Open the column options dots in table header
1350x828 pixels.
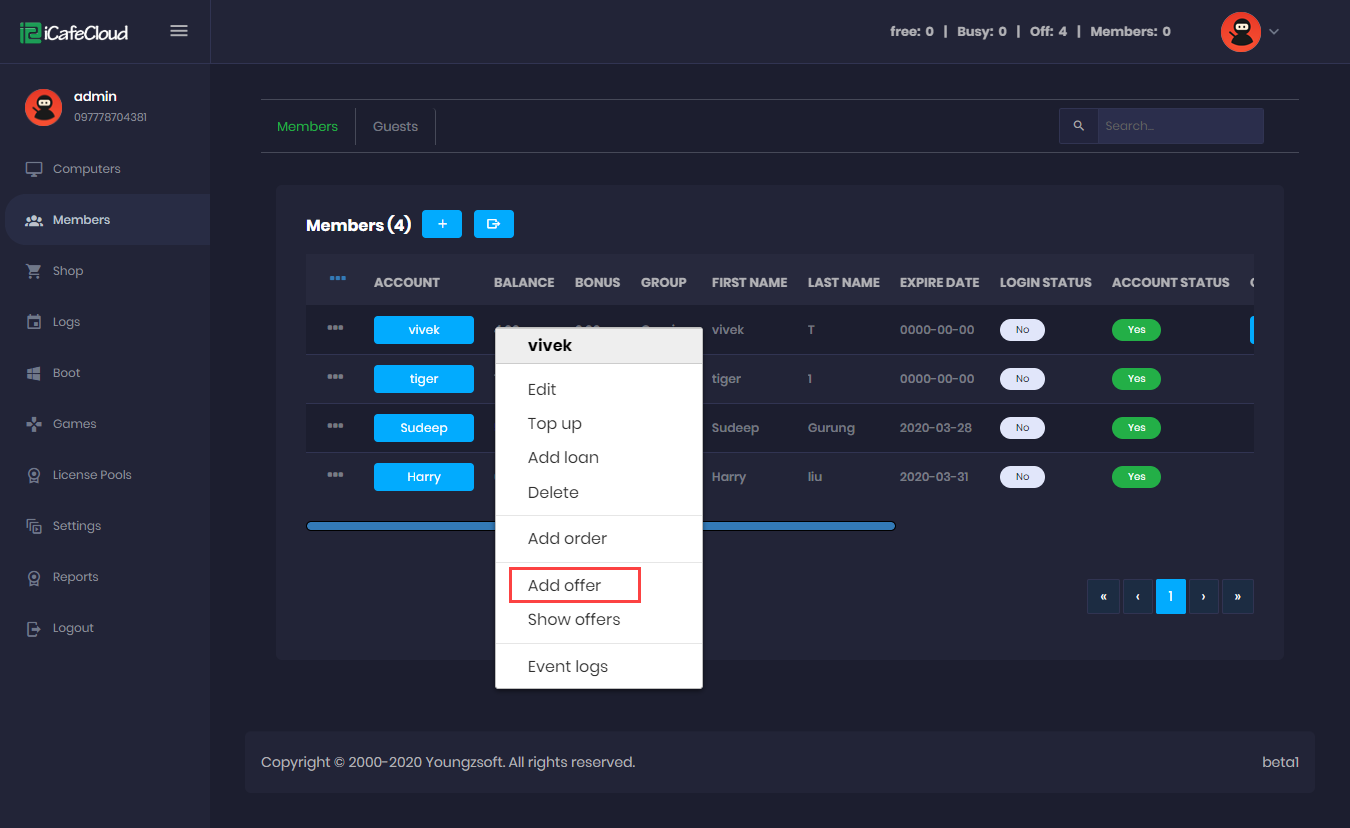pos(337,278)
